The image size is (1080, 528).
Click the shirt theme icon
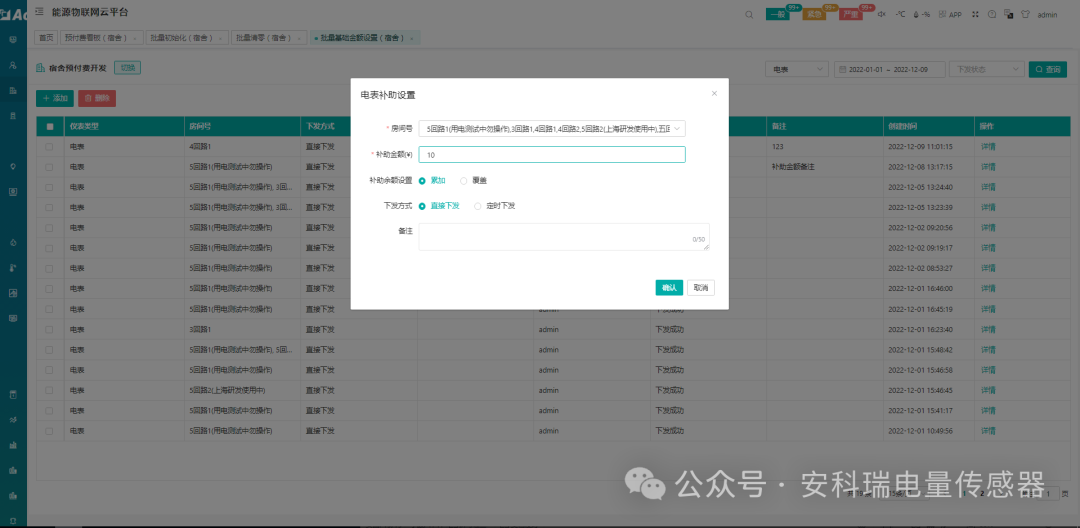point(1024,14)
